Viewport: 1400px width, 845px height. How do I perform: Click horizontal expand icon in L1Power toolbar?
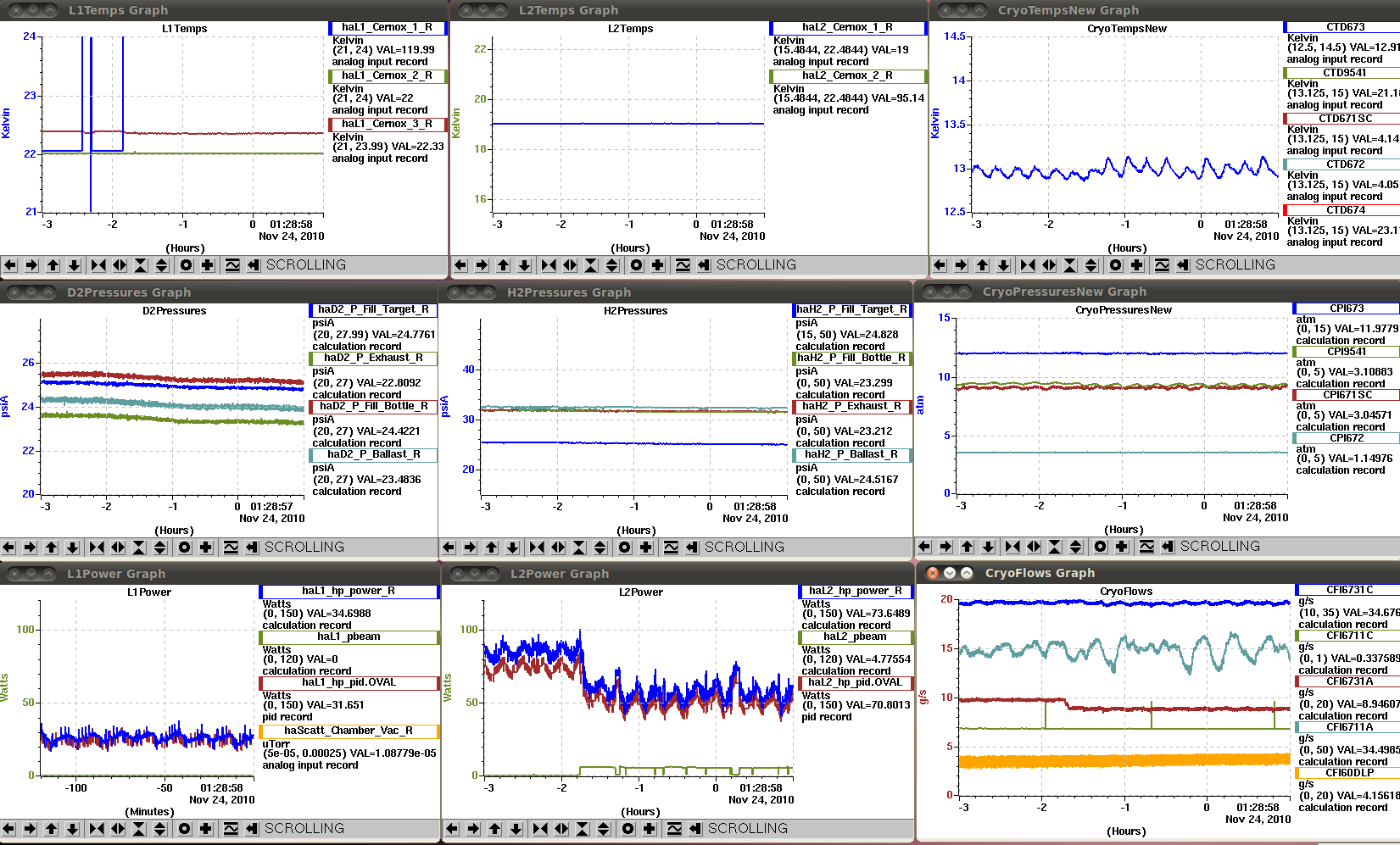(x=118, y=829)
